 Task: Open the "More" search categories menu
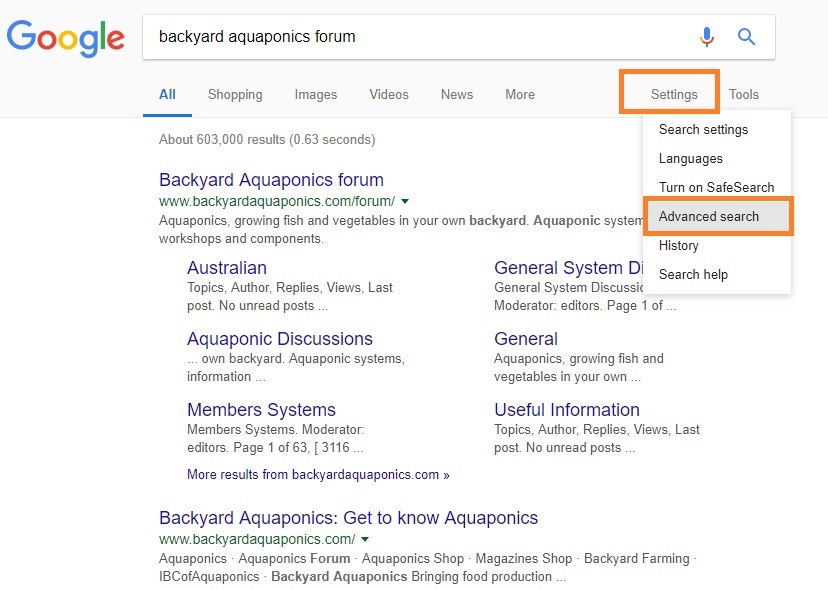[x=519, y=94]
